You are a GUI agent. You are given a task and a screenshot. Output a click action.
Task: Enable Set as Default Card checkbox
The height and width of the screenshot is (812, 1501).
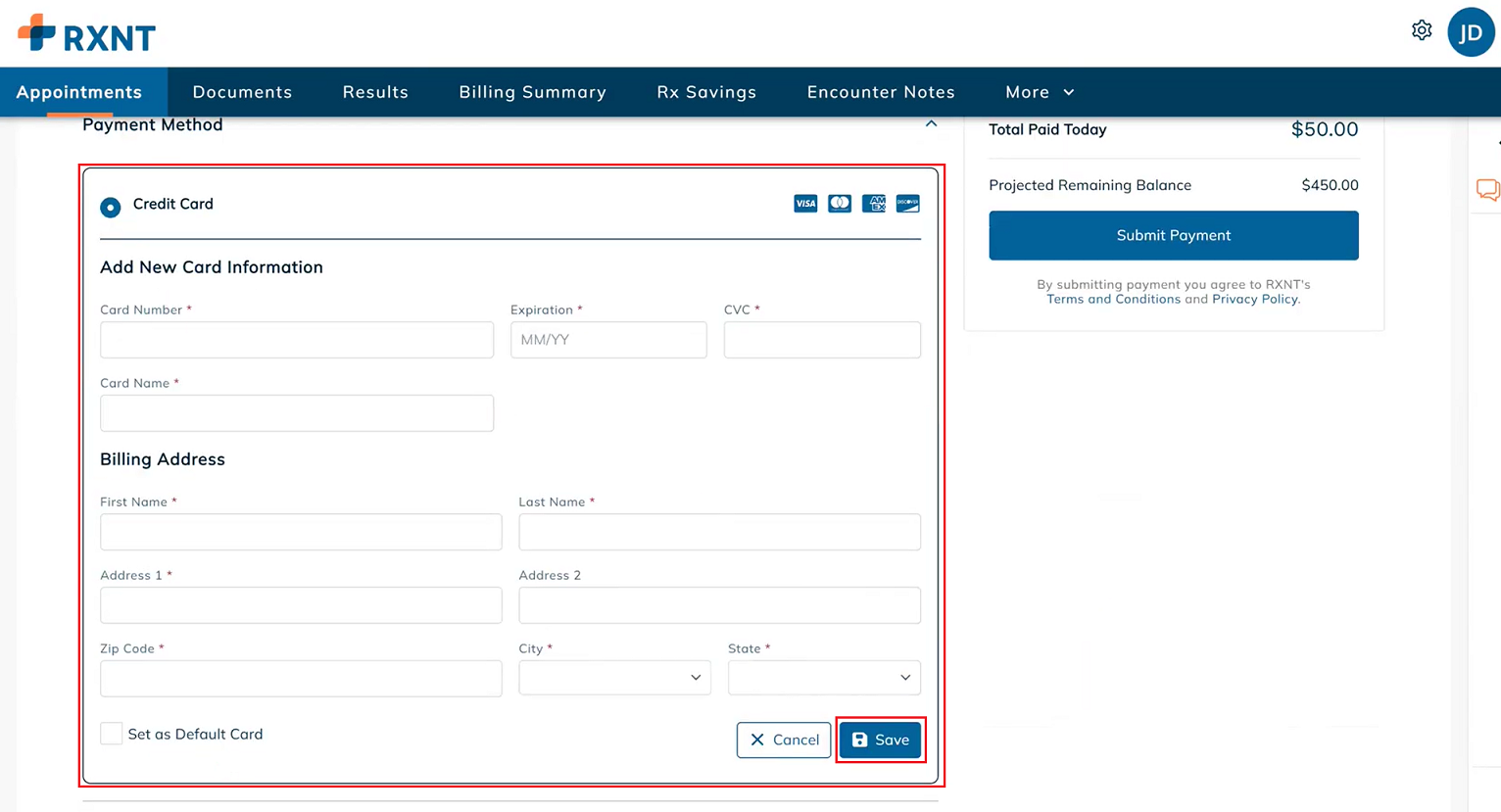click(x=112, y=734)
